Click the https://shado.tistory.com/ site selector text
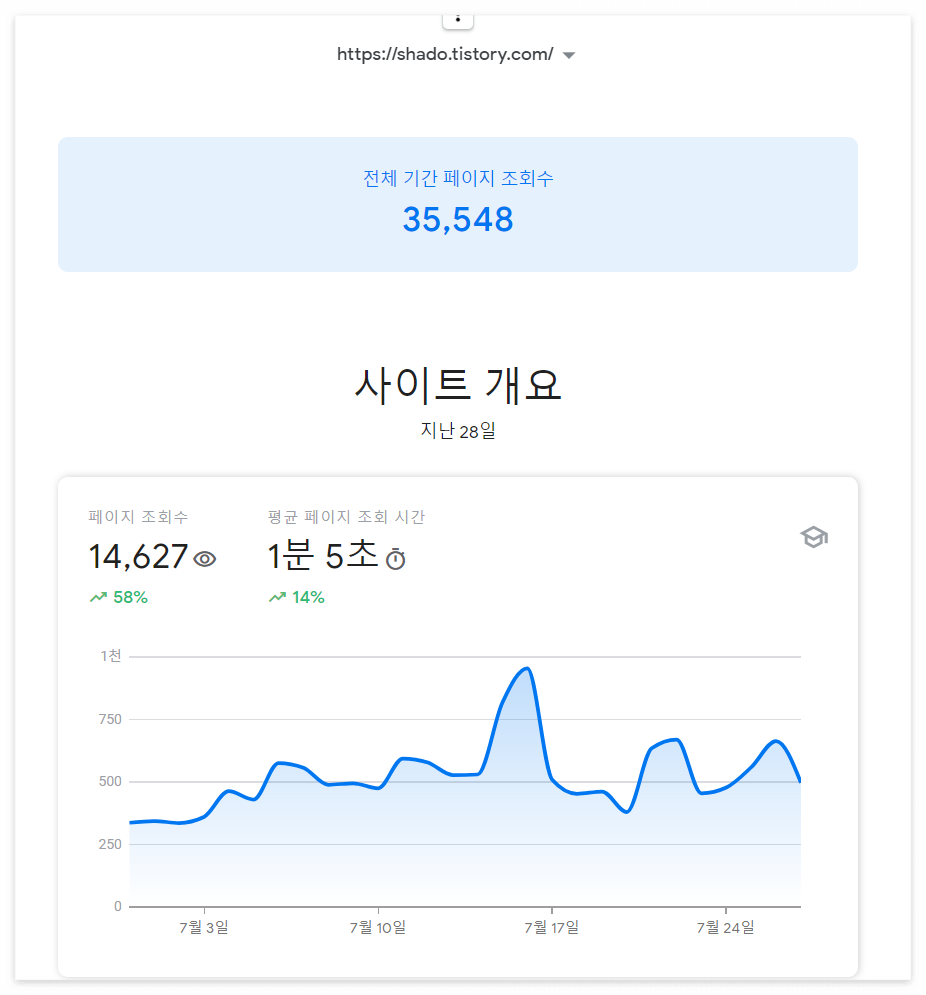Screen dimensions: 926x995 (x=445, y=55)
